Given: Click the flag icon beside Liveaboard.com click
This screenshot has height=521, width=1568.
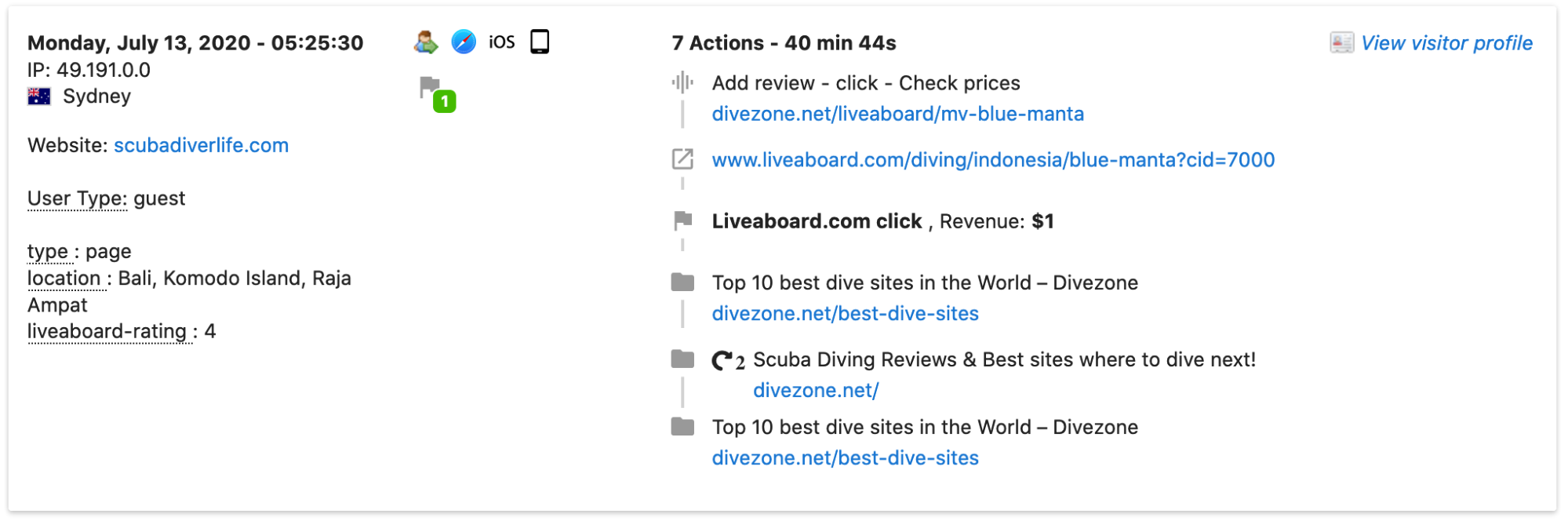Looking at the screenshot, I should (x=682, y=220).
